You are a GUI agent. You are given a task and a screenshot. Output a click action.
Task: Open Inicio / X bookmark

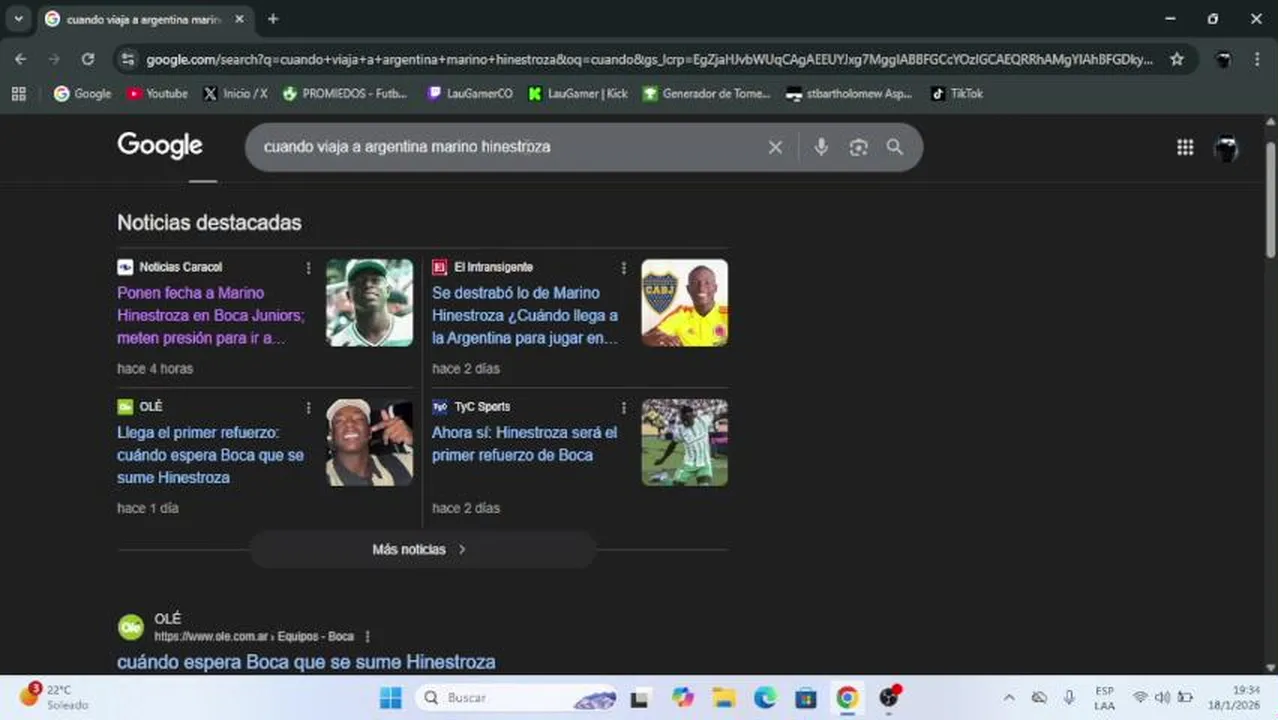(235, 93)
